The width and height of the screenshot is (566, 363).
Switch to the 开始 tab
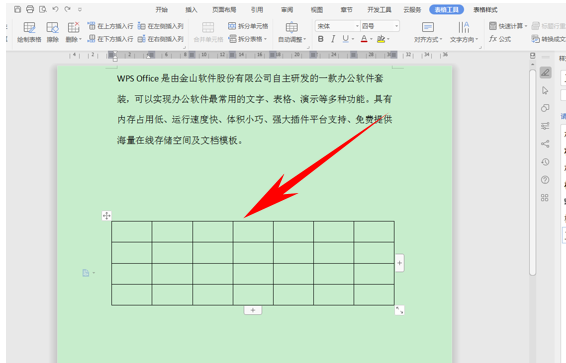pos(162,10)
